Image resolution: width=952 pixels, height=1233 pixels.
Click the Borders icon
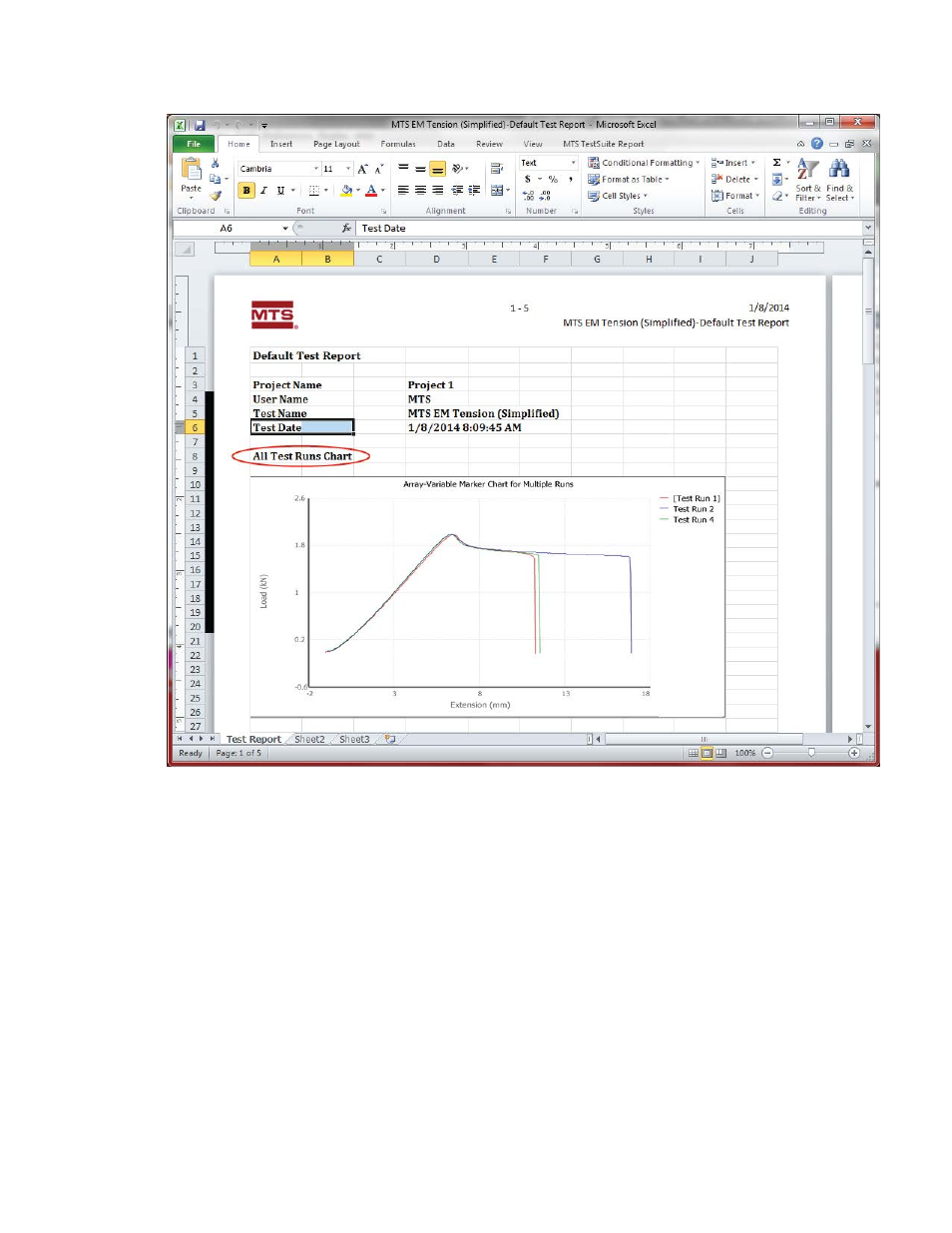pyautogui.click(x=314, y=190)
